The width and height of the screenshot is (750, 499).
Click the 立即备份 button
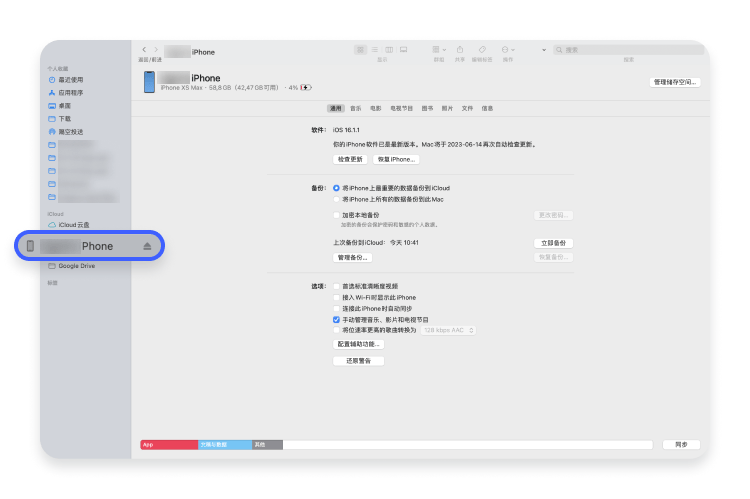pyautogui.click(x=553, y=243)
